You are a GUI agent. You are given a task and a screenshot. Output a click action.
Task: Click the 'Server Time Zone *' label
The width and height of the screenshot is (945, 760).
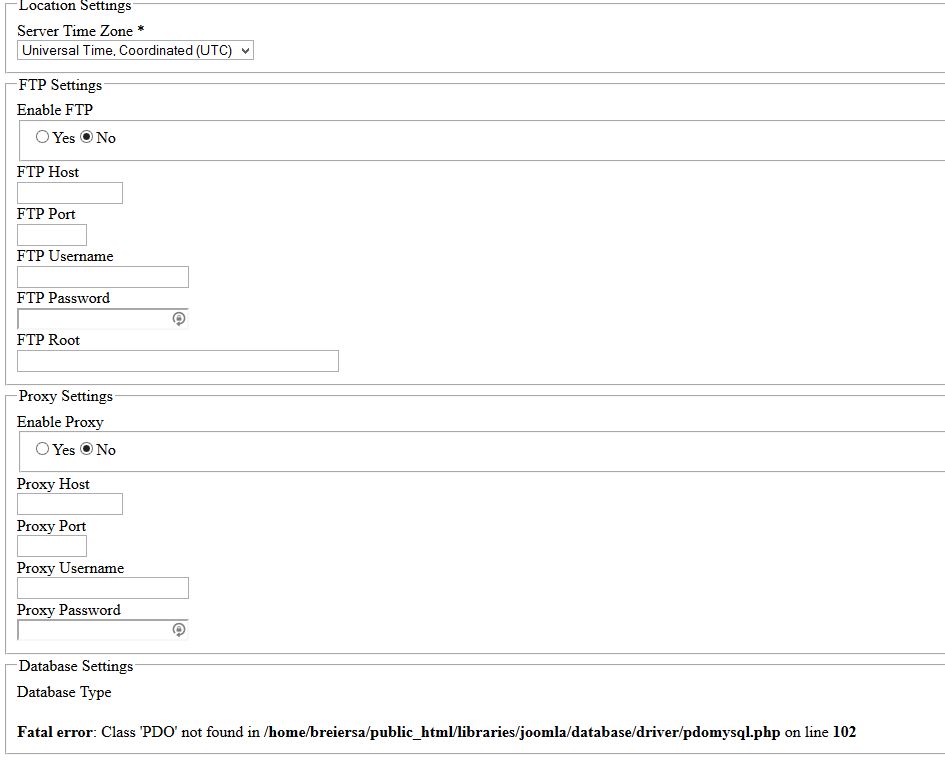(x=81, y=31)
